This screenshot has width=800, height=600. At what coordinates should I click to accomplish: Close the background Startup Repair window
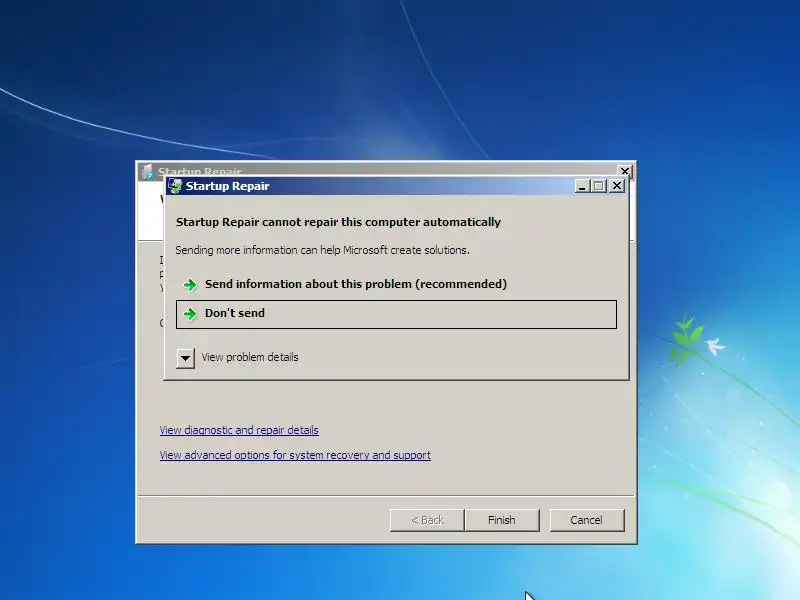pos(624,171)
